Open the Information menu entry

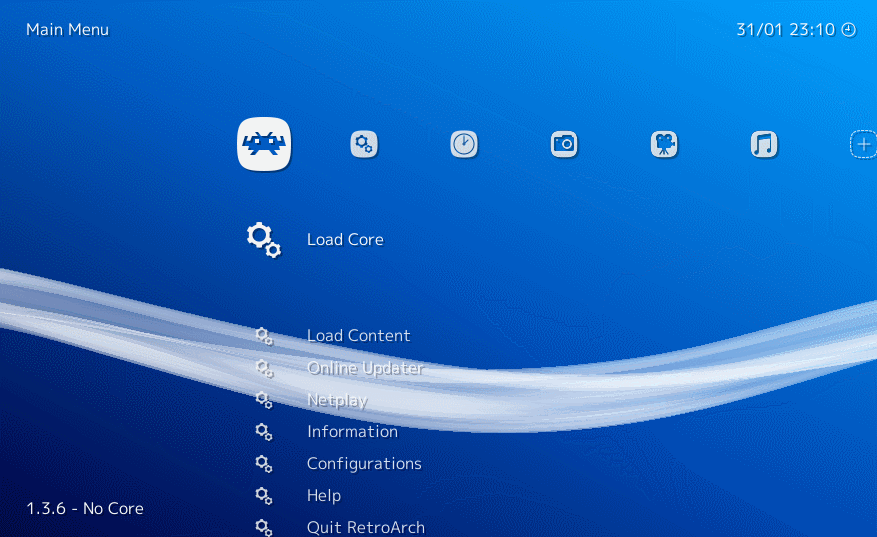click(x=352, y=431)
